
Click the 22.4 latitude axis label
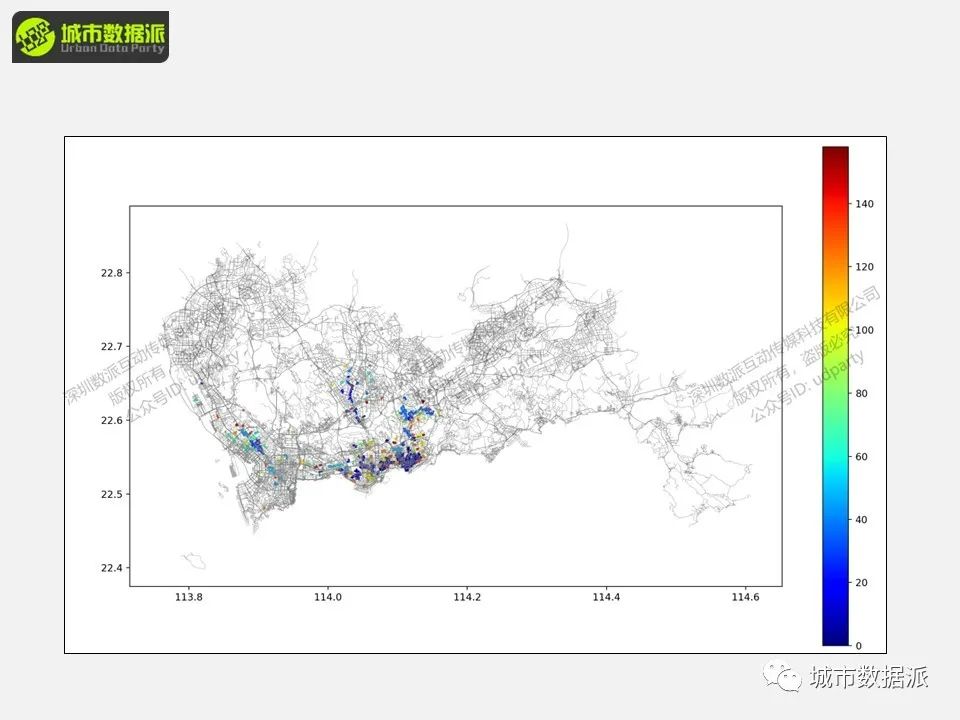[112, 568]
